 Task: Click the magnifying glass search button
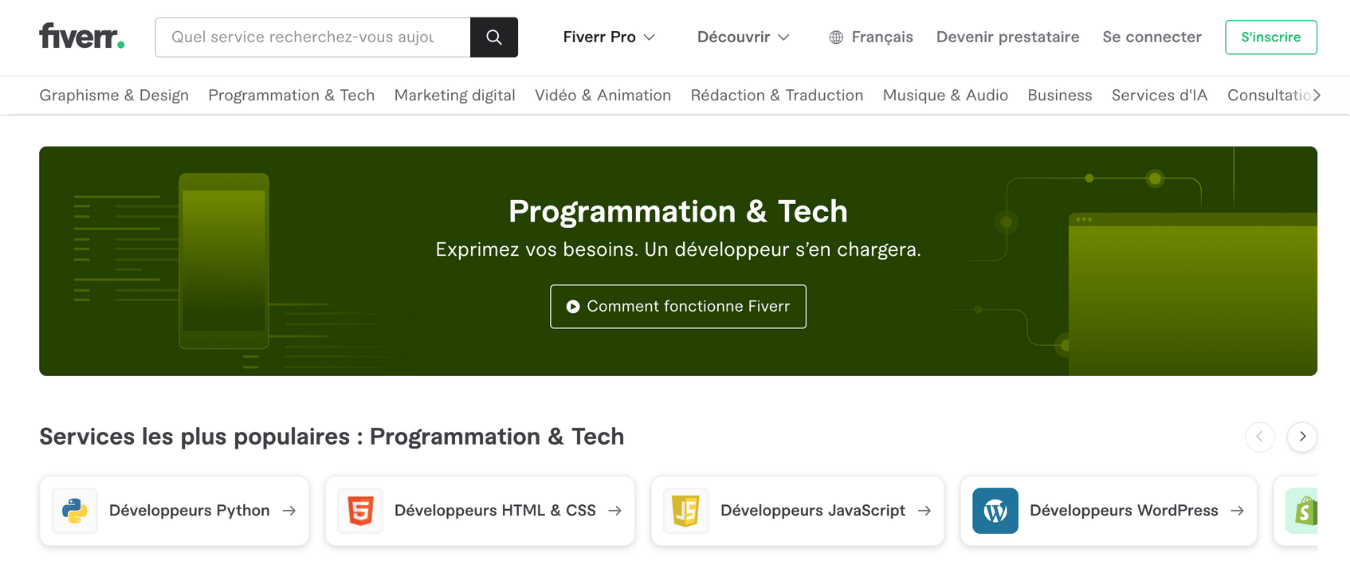click(494, 37)
